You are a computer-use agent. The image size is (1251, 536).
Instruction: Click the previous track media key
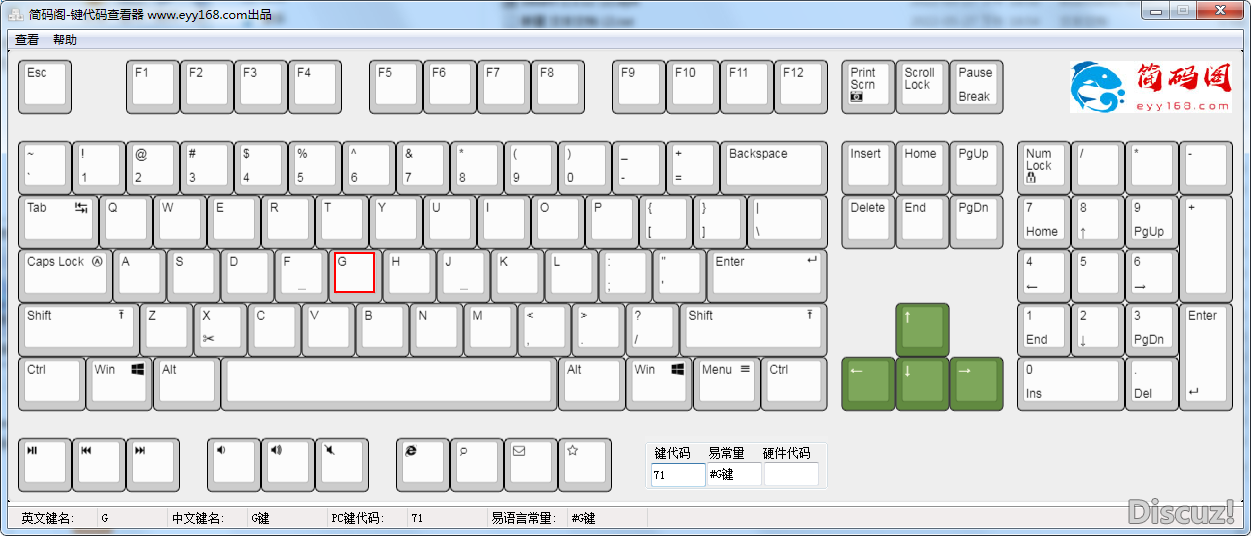click(98, 464)
